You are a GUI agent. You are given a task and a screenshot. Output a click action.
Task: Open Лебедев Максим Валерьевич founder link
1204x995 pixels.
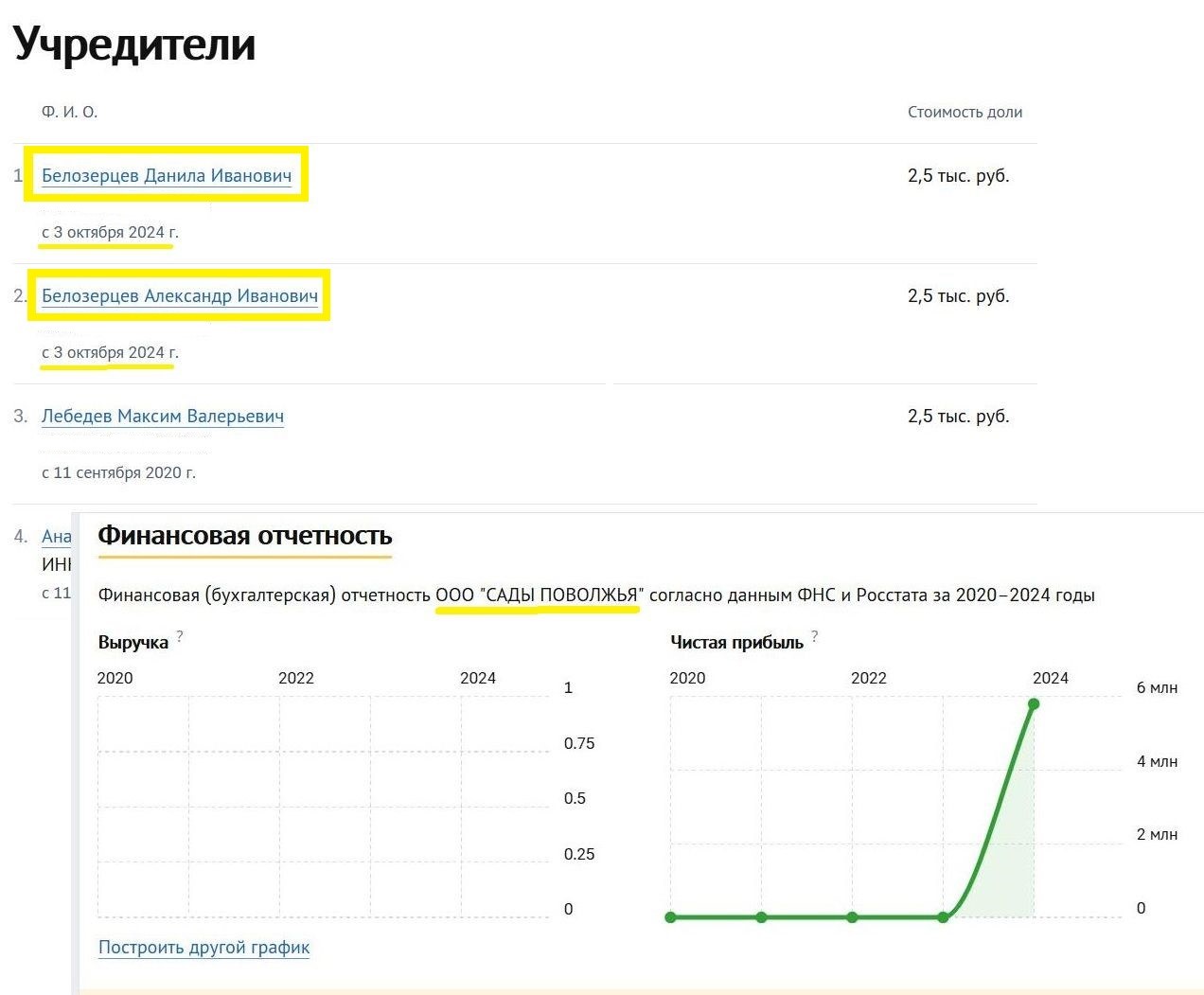click(163, 417)
